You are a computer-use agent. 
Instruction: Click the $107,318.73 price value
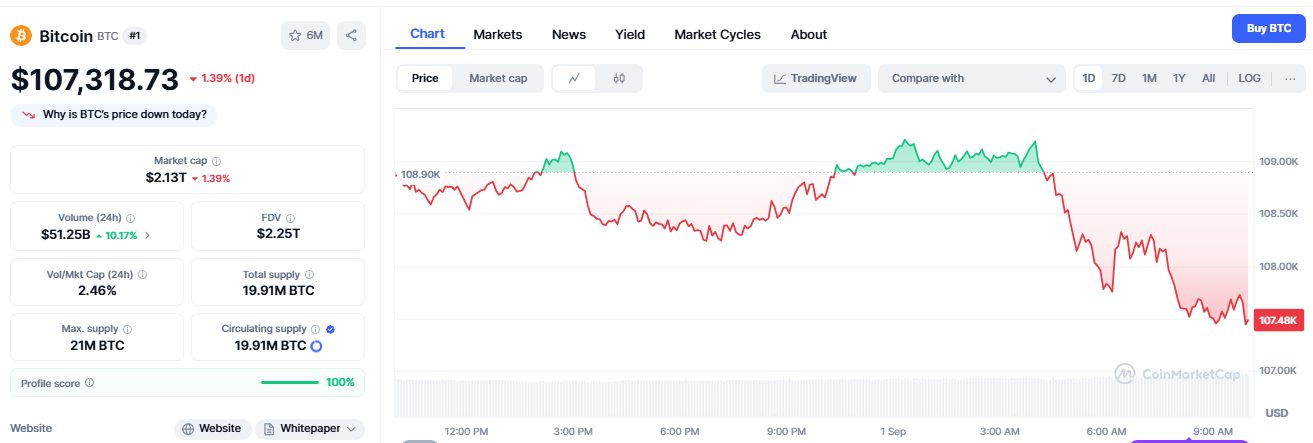(95, 78)
